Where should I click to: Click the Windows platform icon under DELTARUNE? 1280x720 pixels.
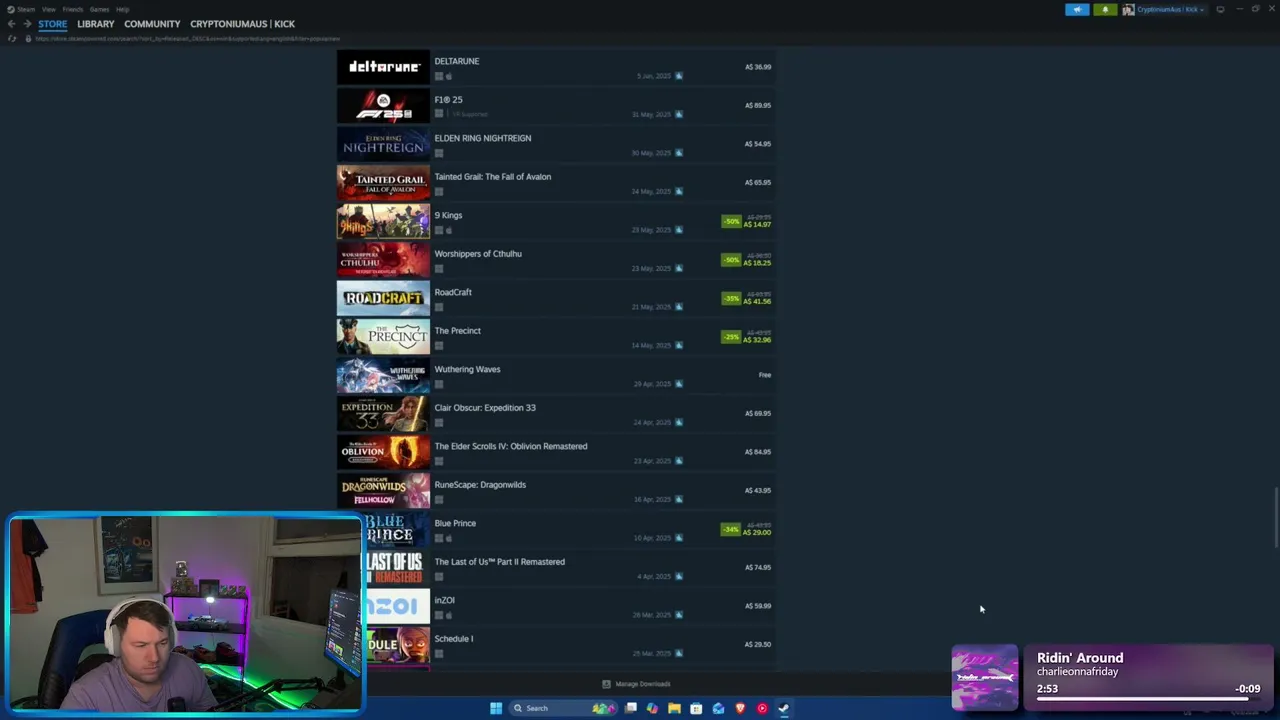[x=438, y=76]
